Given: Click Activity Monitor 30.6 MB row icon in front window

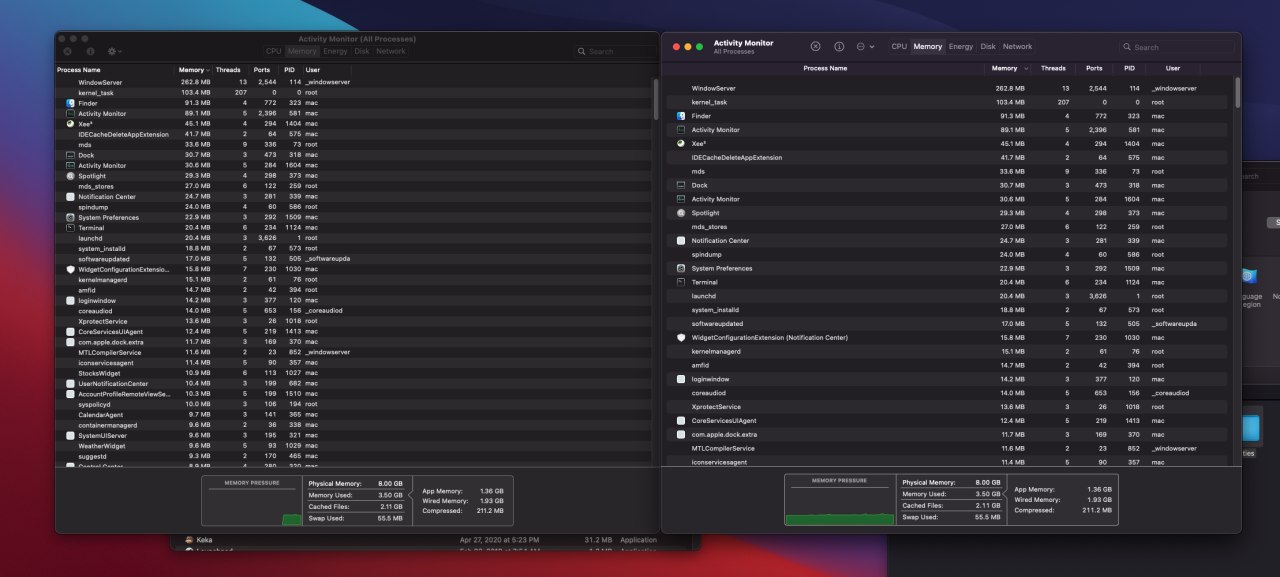Looking at the screenshot, I should click(681, 199).
